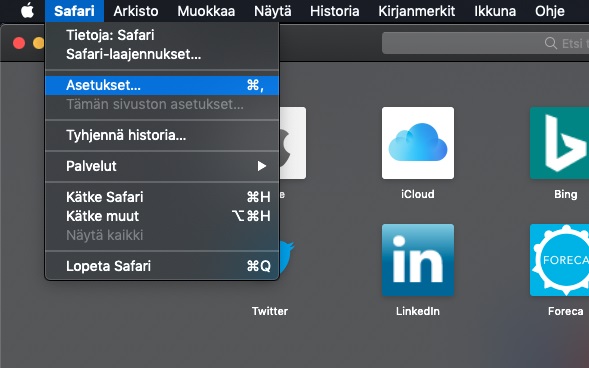
Task: Select Tietoja: Safari menu entry
Action: (x=162, y=35)
